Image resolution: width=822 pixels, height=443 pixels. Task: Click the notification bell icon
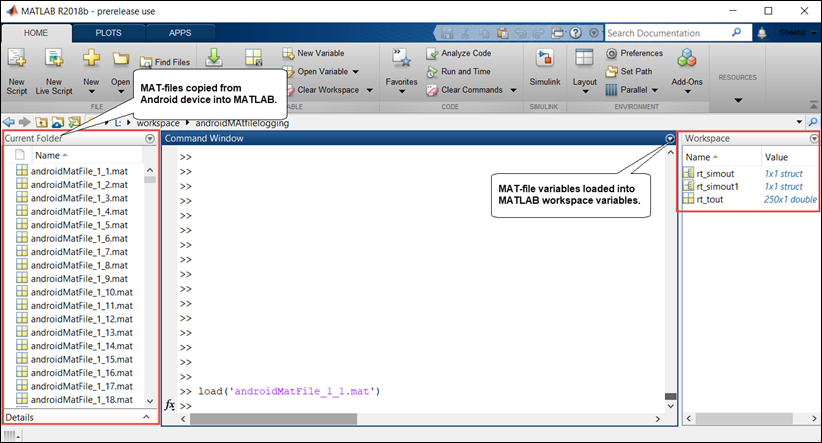761,33
